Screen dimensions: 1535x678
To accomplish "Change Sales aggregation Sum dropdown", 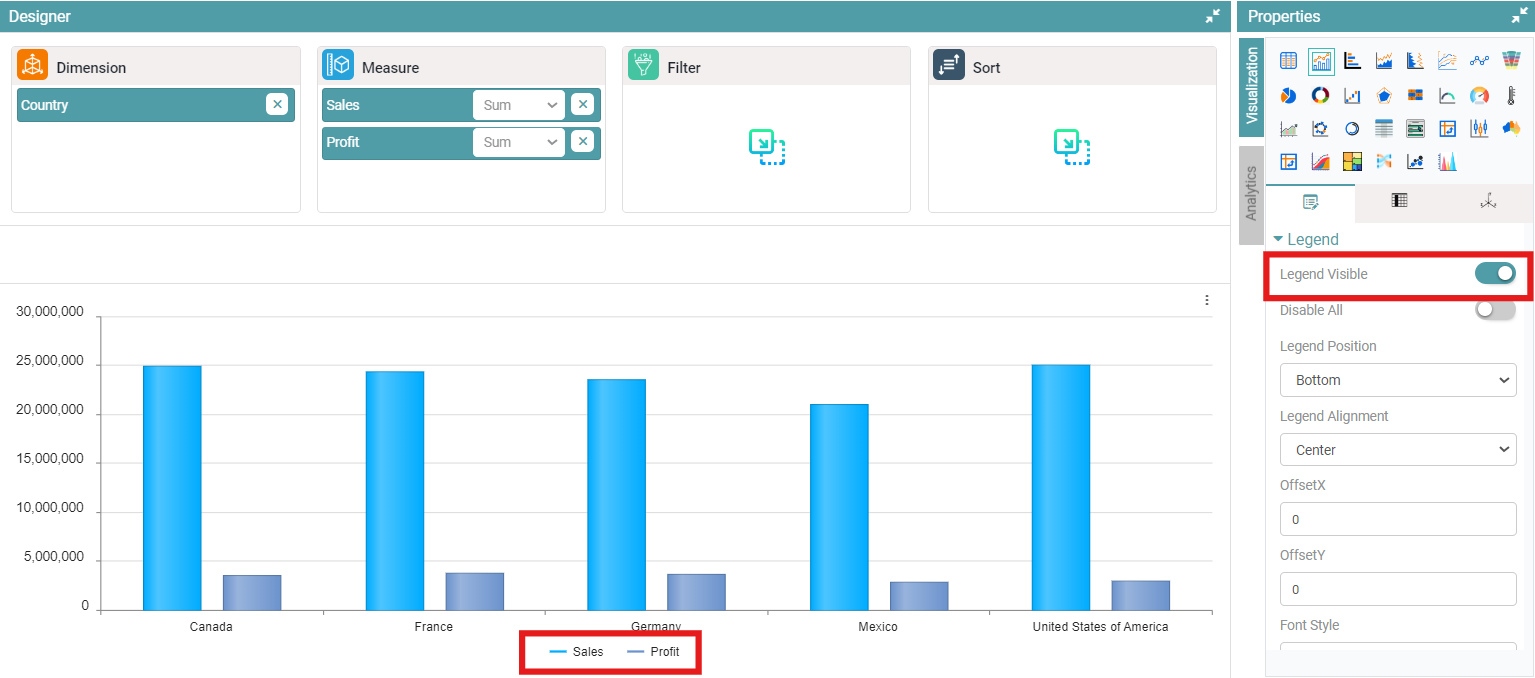I will [518, 105].
